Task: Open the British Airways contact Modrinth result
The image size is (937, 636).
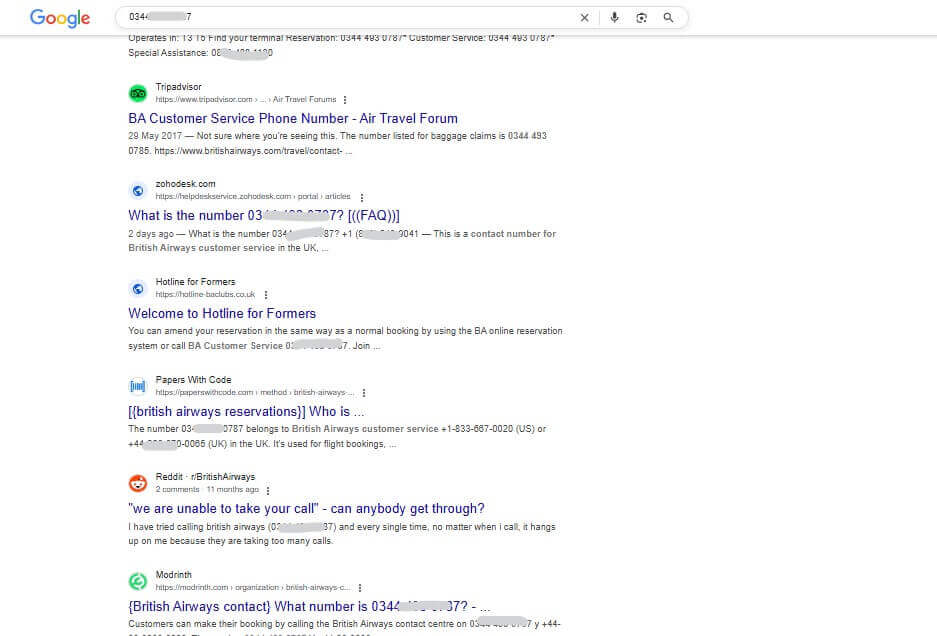Action: click(x=309, y=606)
